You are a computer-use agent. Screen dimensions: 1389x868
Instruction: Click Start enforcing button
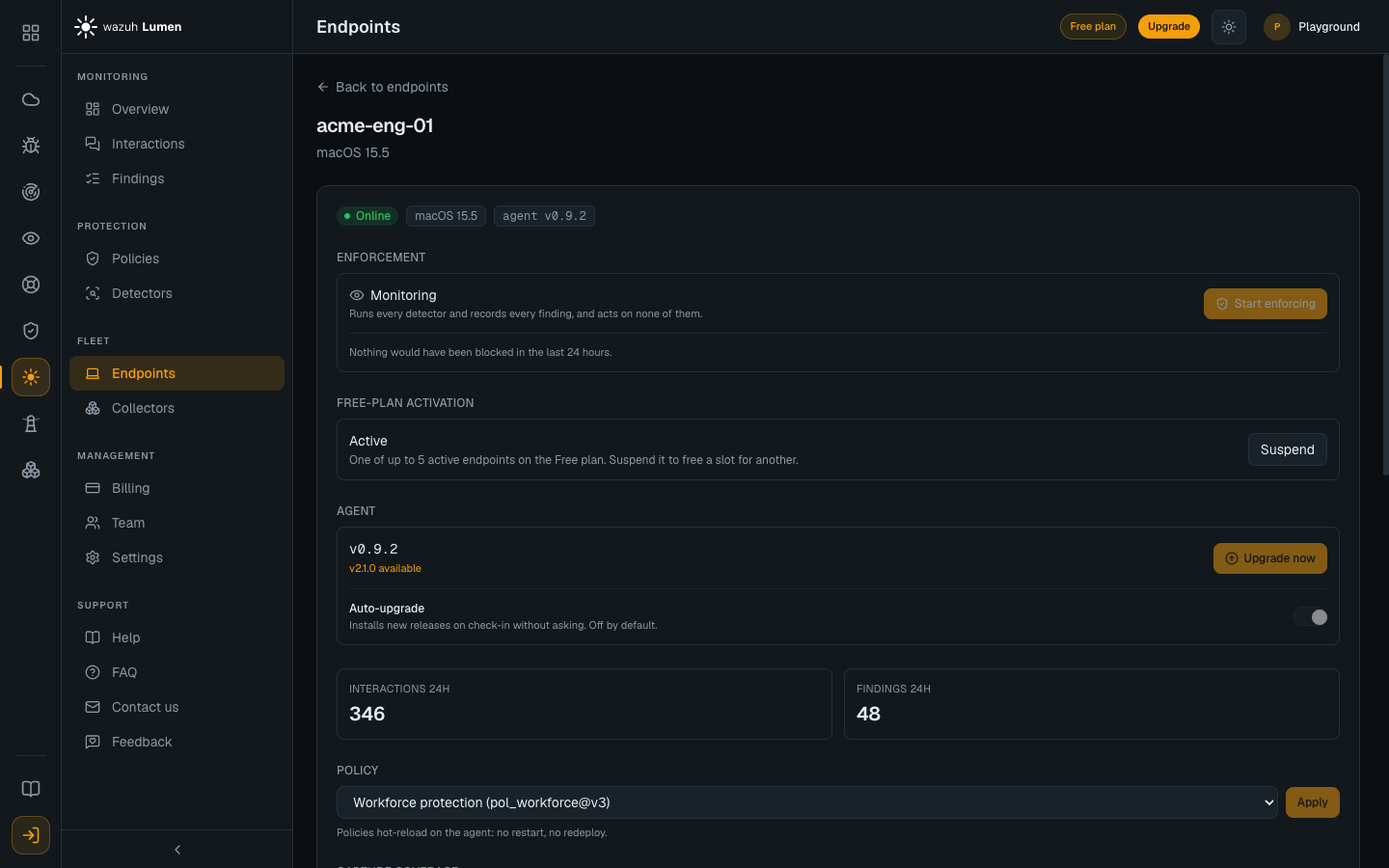(x=1266, y=304)
